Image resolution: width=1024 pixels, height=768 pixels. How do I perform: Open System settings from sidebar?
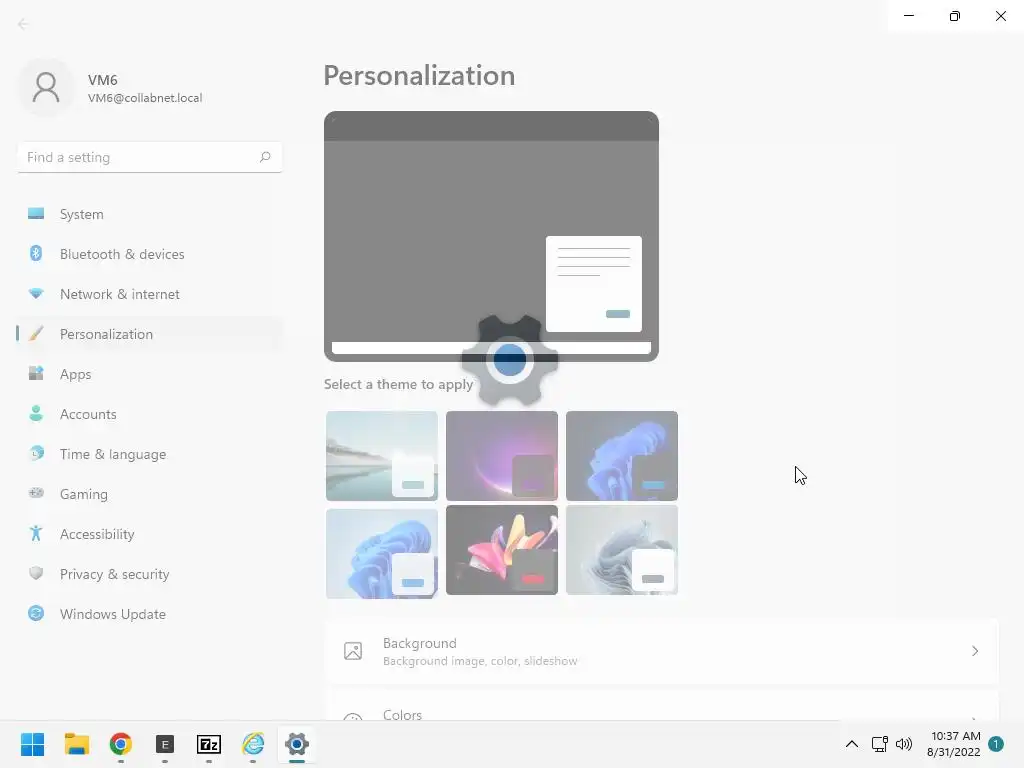click(x=150, y=214)
